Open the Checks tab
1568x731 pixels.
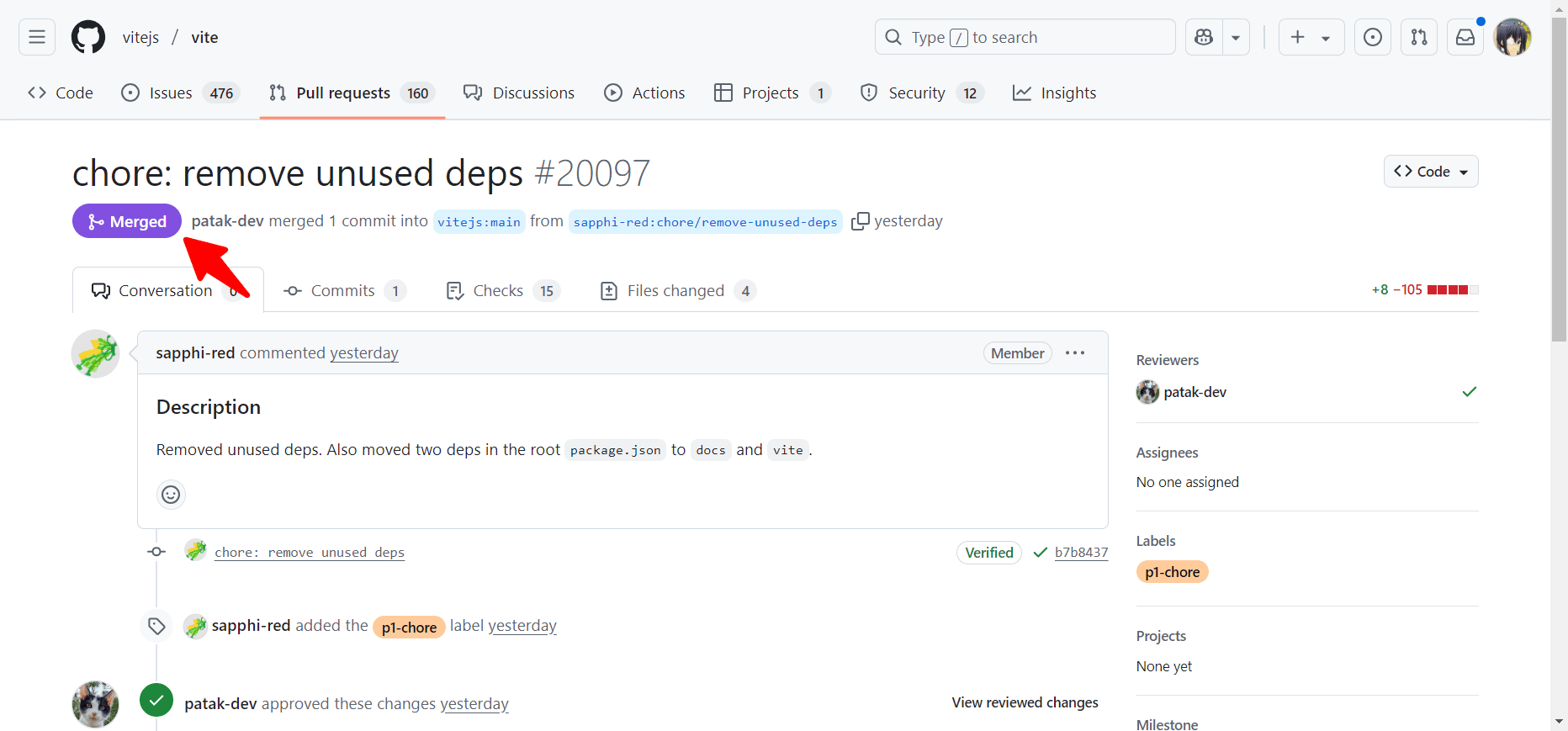click(503, 290)
